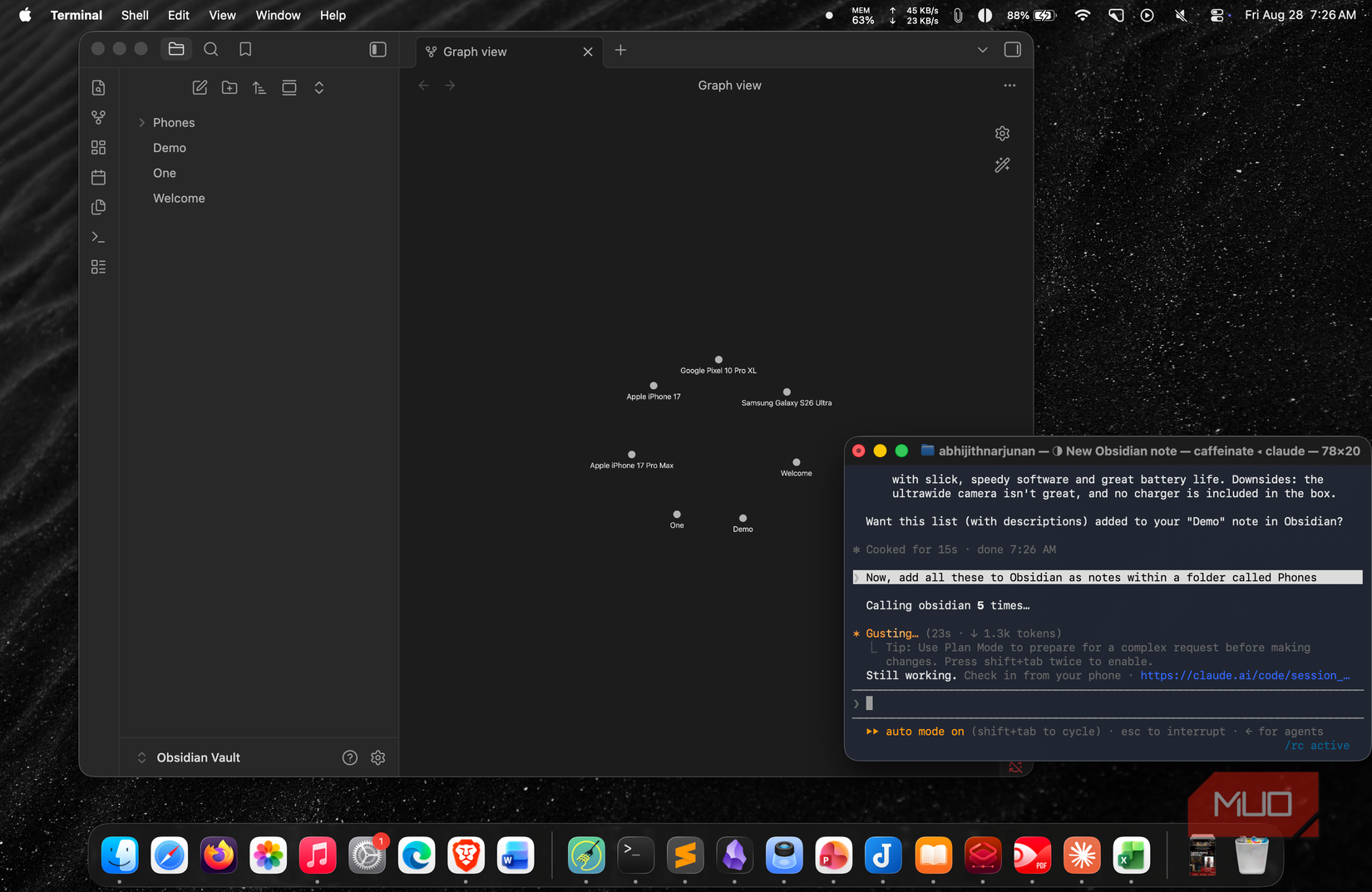The image size is (1372, 892).
Task: Open the View menu
Action: (222, 15)
